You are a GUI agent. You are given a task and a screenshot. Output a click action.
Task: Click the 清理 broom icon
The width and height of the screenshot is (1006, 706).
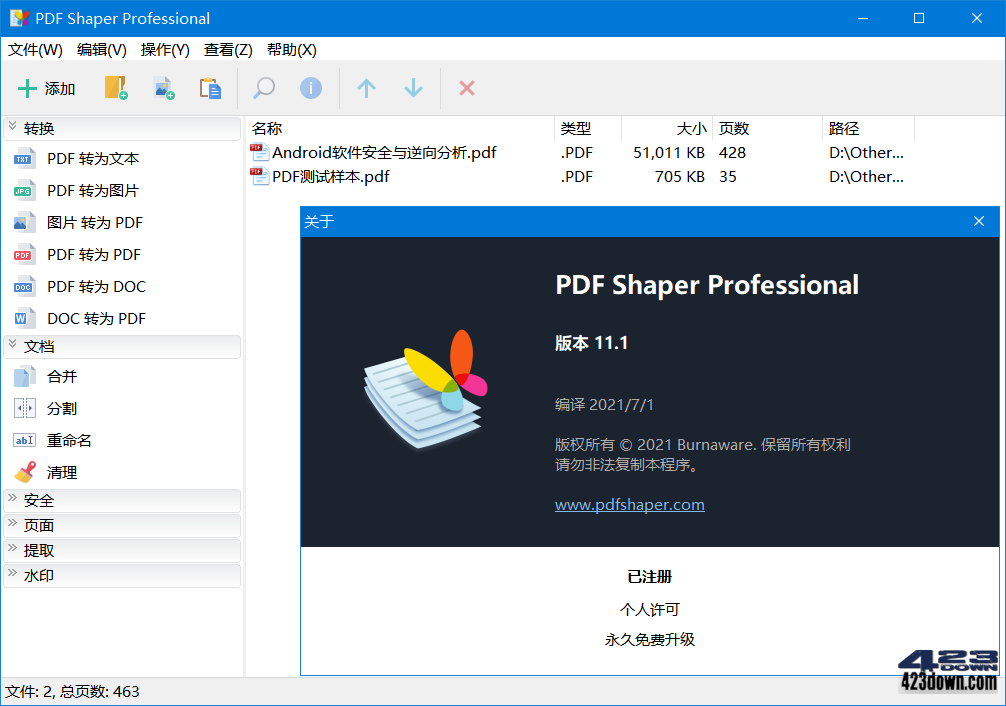tap(25, 472)
